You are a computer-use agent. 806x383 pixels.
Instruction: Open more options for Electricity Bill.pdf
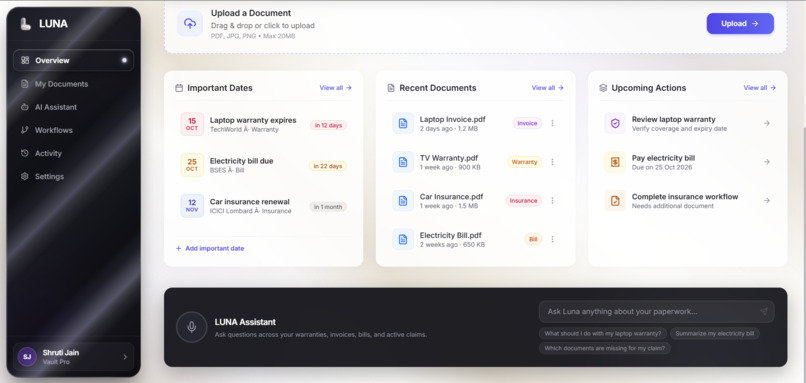(x=553, y=239)
